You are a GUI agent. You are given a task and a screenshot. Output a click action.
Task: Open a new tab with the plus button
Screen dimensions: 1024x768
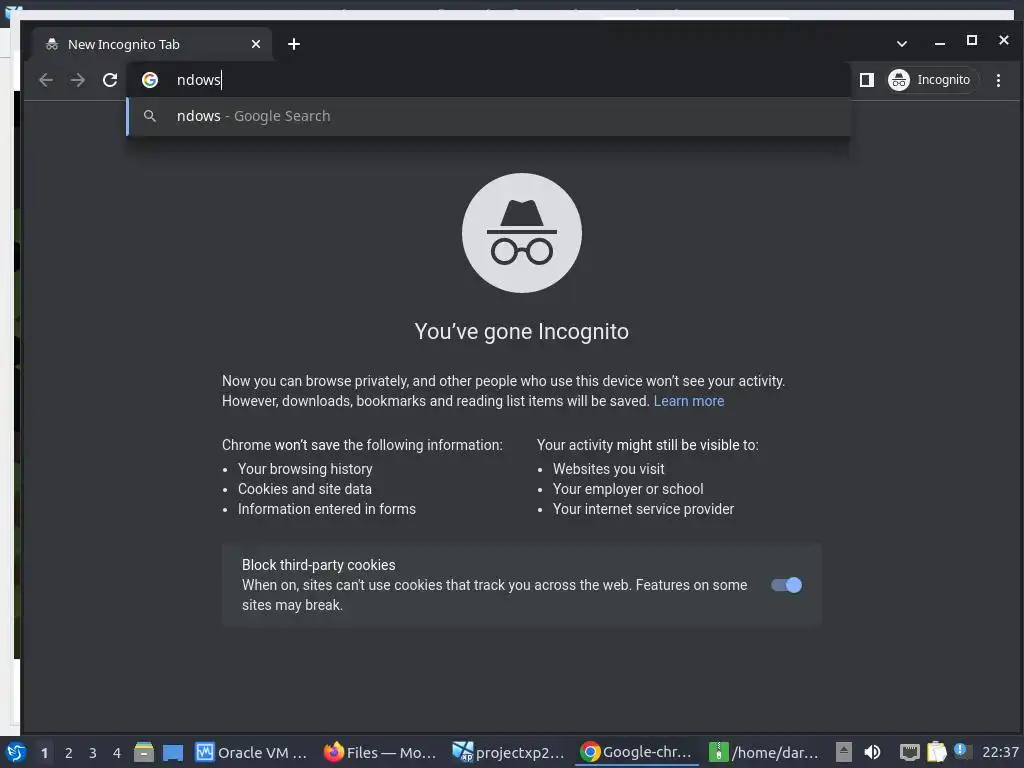pyautogui.click(x=294, y=44)
